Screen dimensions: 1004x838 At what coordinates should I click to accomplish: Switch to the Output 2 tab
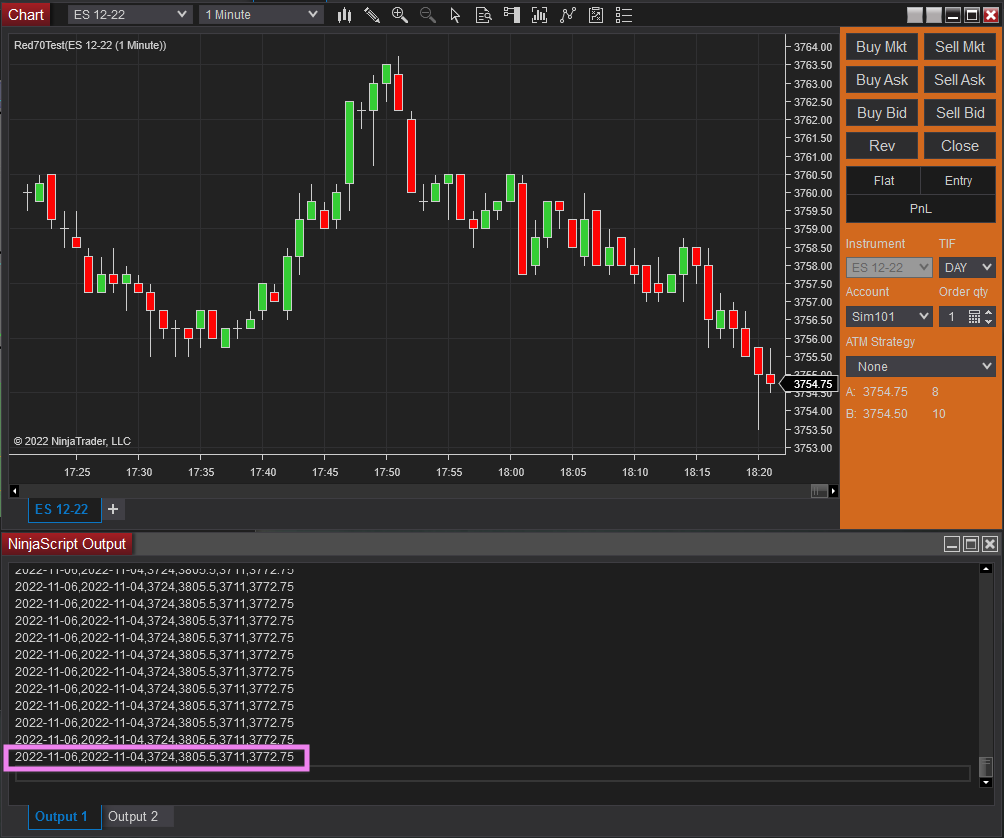click(133, 817)
